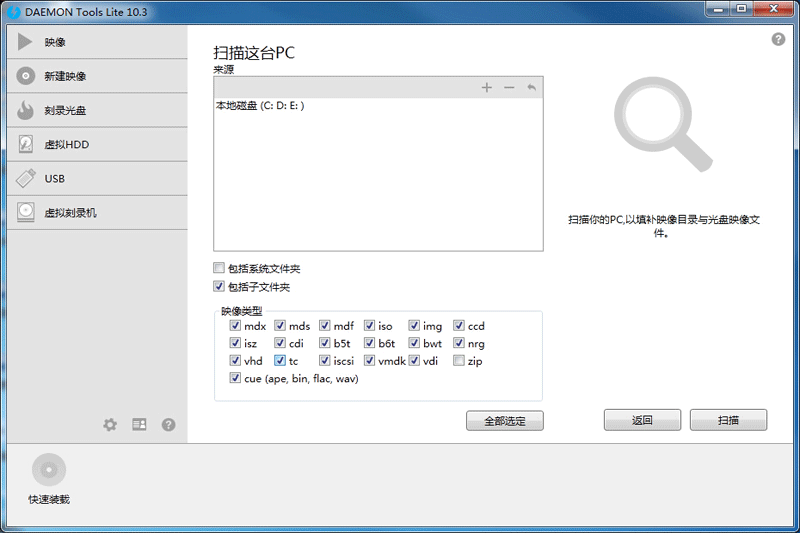
Task: Select 虚拟HDD in the sidebar
Action: pos(97,144)
